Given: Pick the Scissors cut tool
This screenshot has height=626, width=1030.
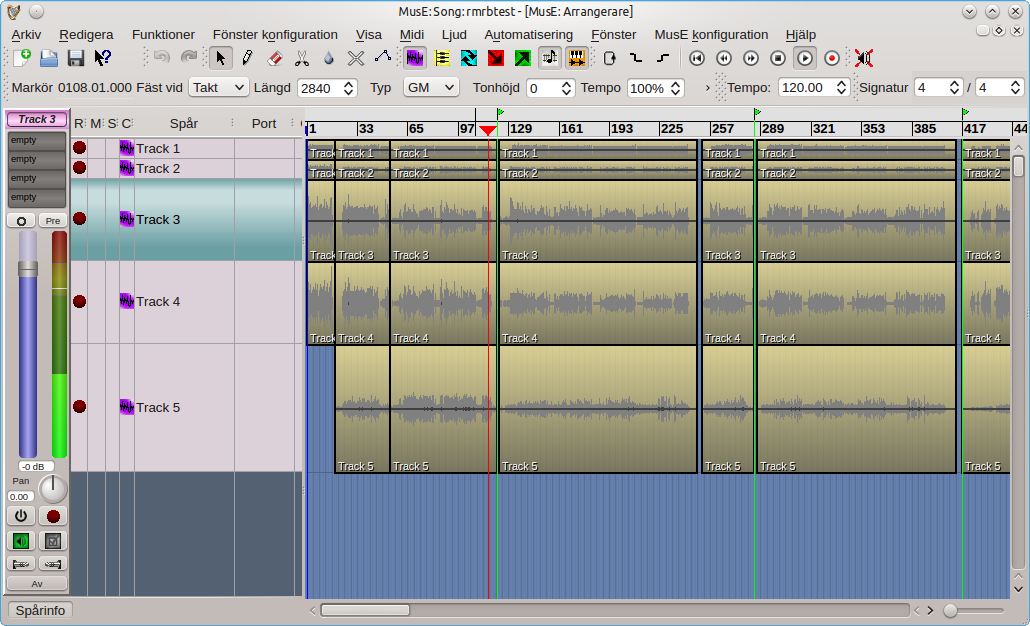Looking at the screenshot, I should (x=302, y=58).
